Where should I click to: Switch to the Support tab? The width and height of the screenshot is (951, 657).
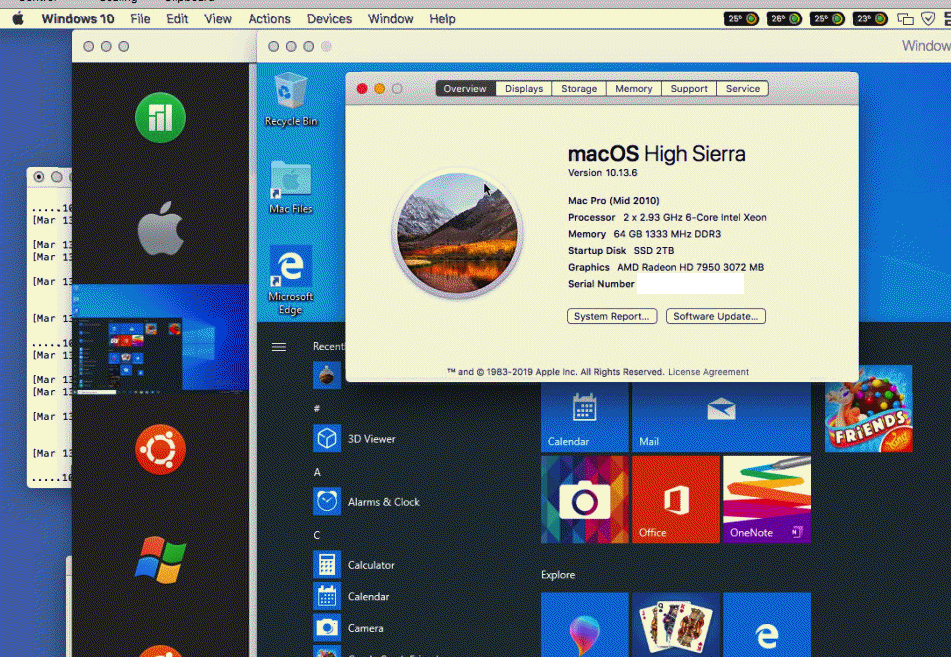[689, 89]
